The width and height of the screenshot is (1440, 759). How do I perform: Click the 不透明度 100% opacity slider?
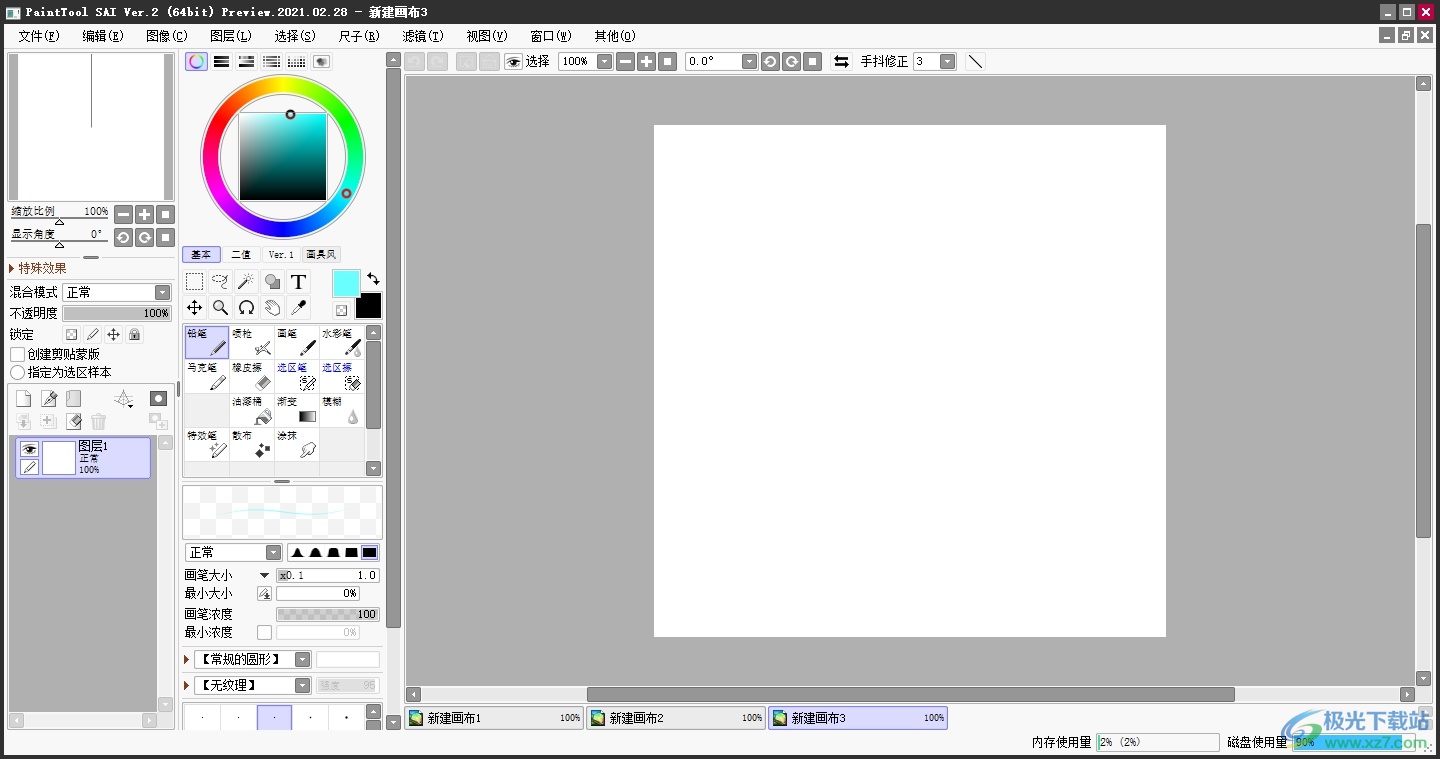point(117,313)
